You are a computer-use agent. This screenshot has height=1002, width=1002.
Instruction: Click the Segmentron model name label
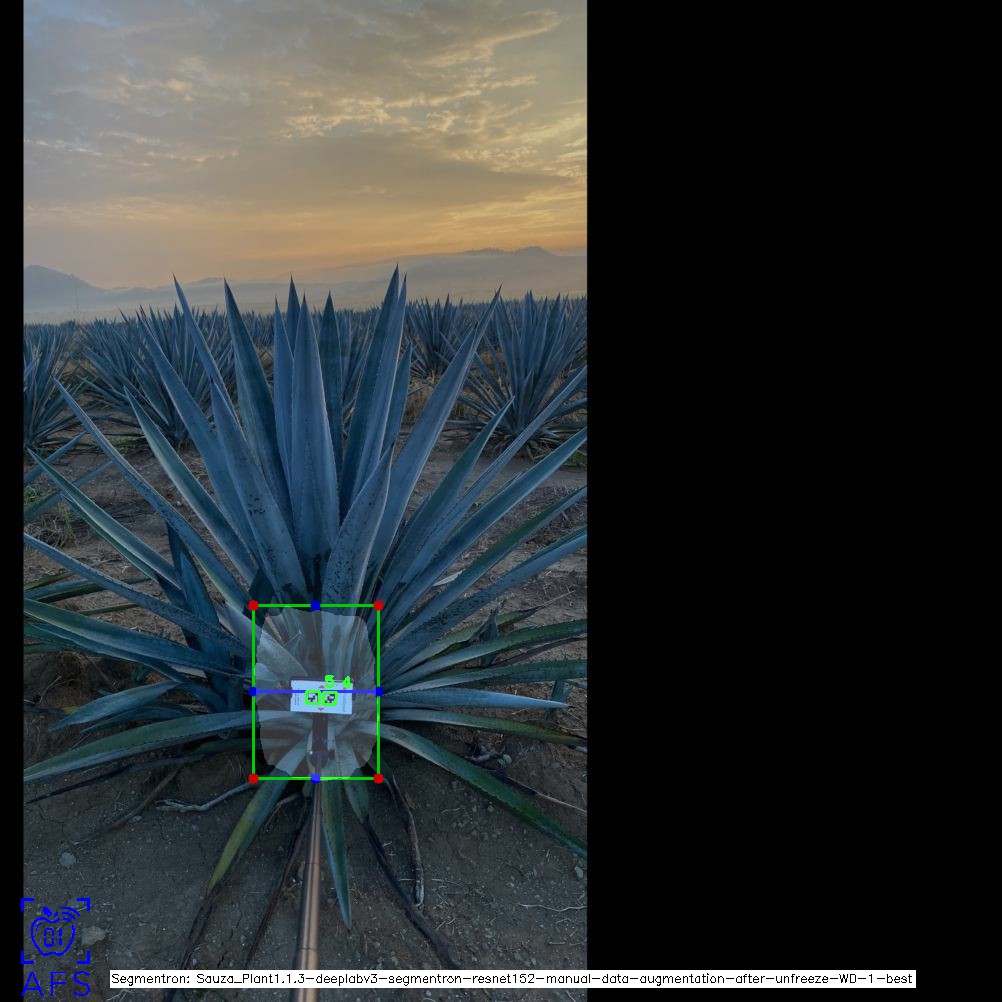(x=512, y=979)
